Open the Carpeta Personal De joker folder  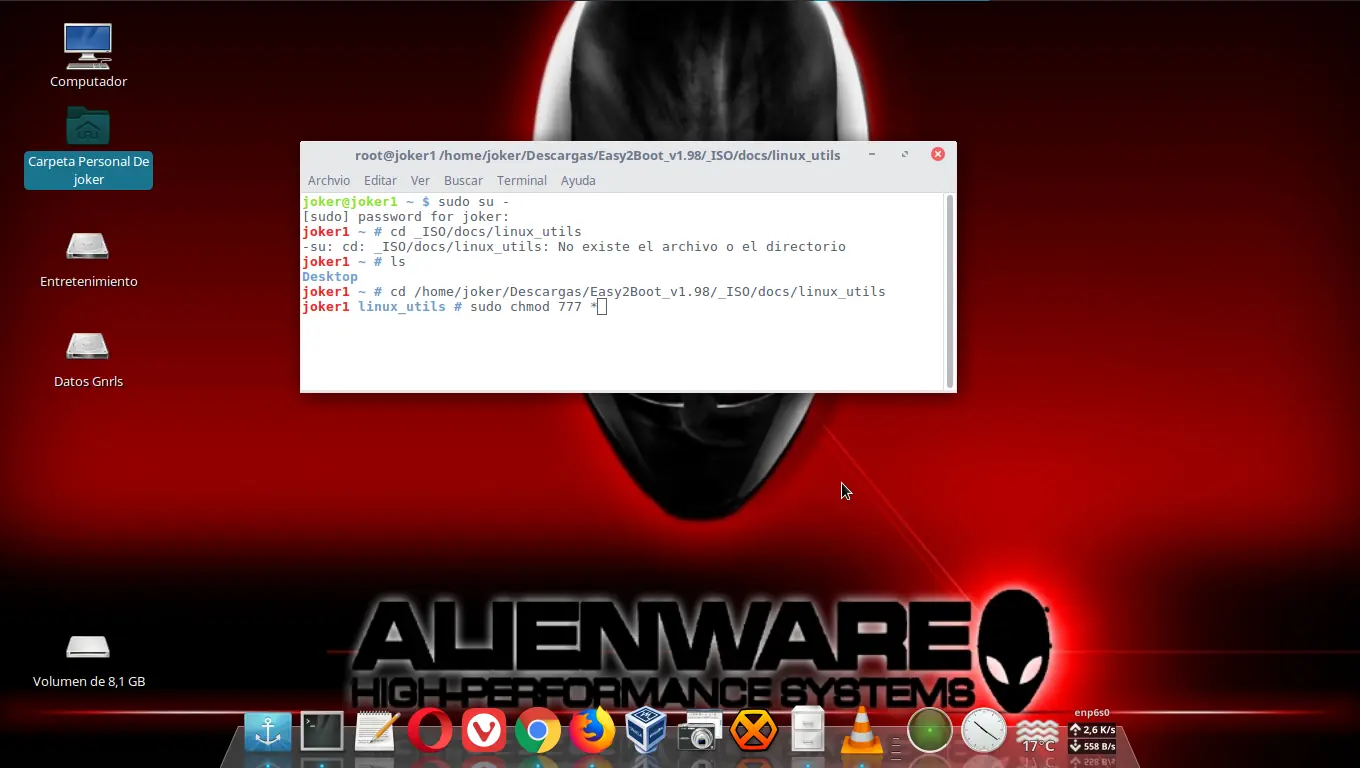tap(88, 140)
